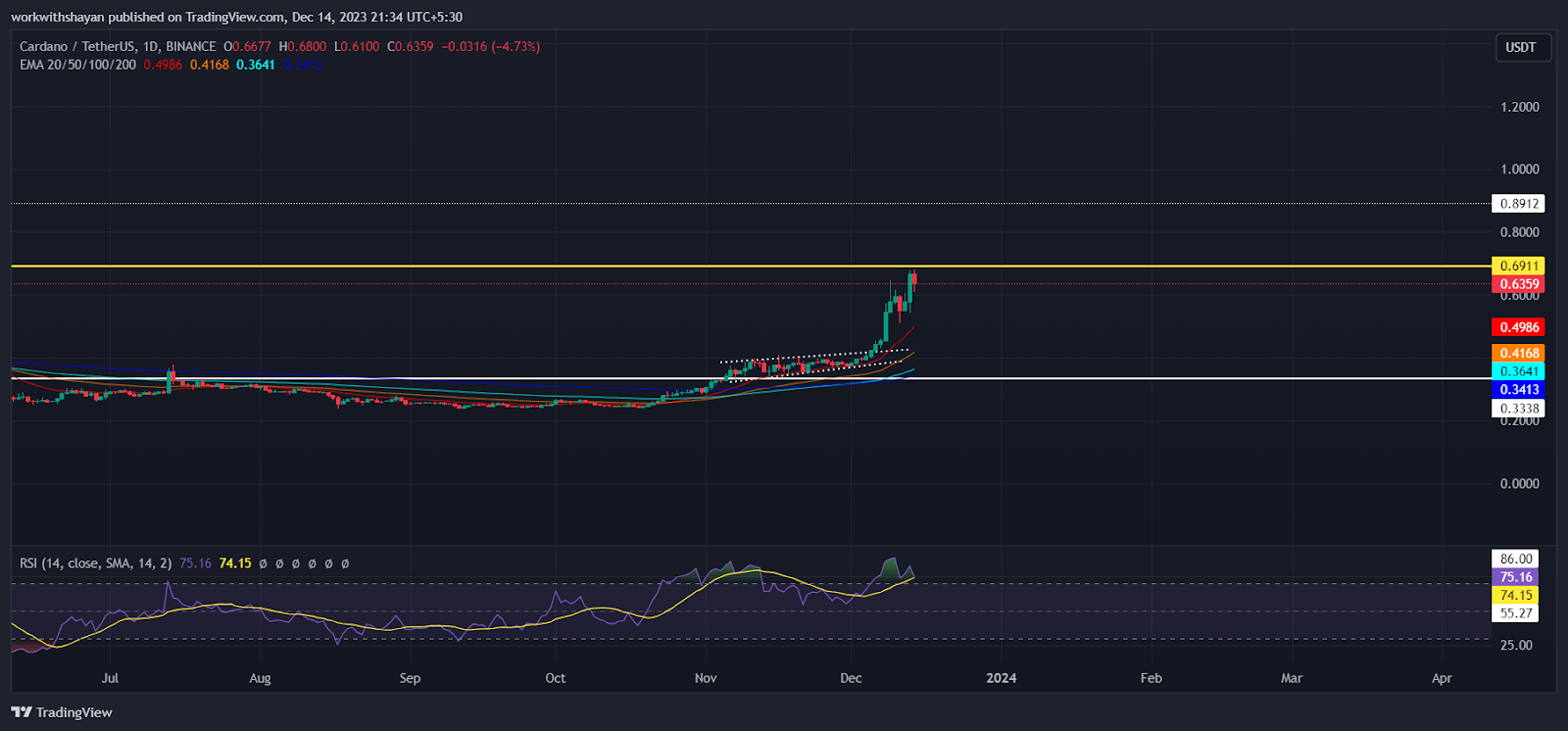The image size is (1568, 731).
Task: Click the purple 75.16 RSI scale label
Action: pyautogui.click(x=1516, y=577)
